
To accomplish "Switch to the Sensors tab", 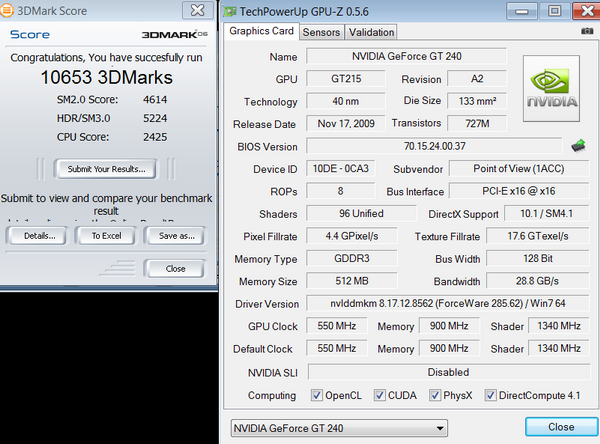I will (x=321, y=32).
